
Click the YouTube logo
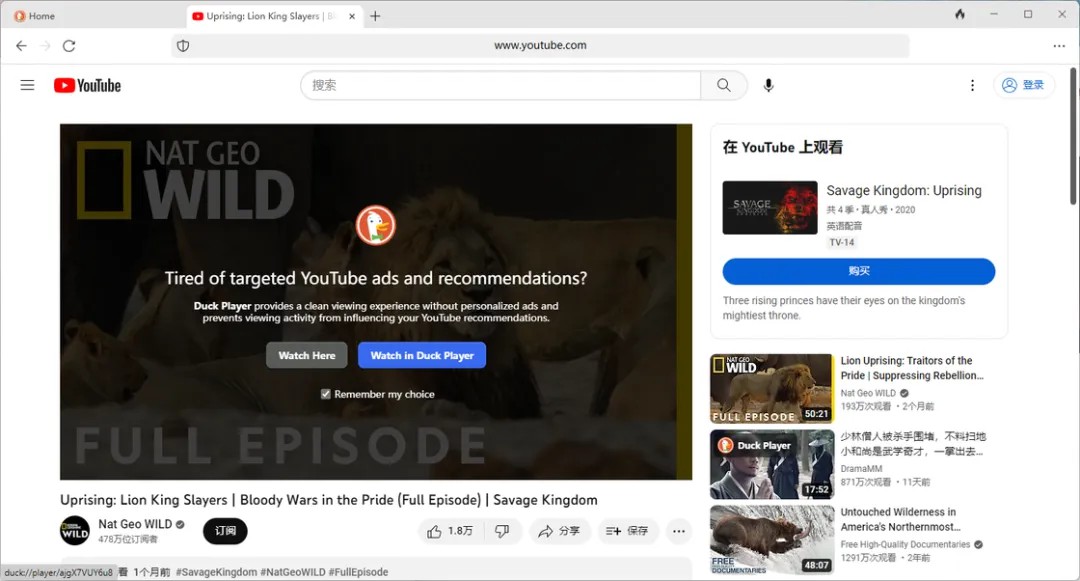(x=87, y=86)
